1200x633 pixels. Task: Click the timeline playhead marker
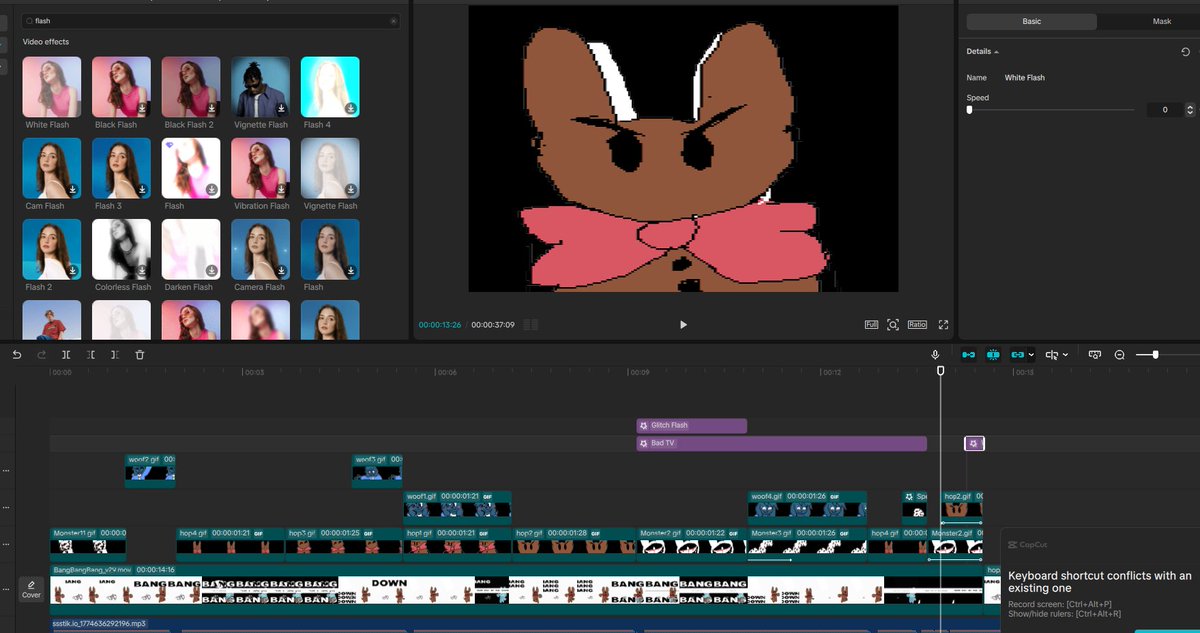[x=940, y=371]
